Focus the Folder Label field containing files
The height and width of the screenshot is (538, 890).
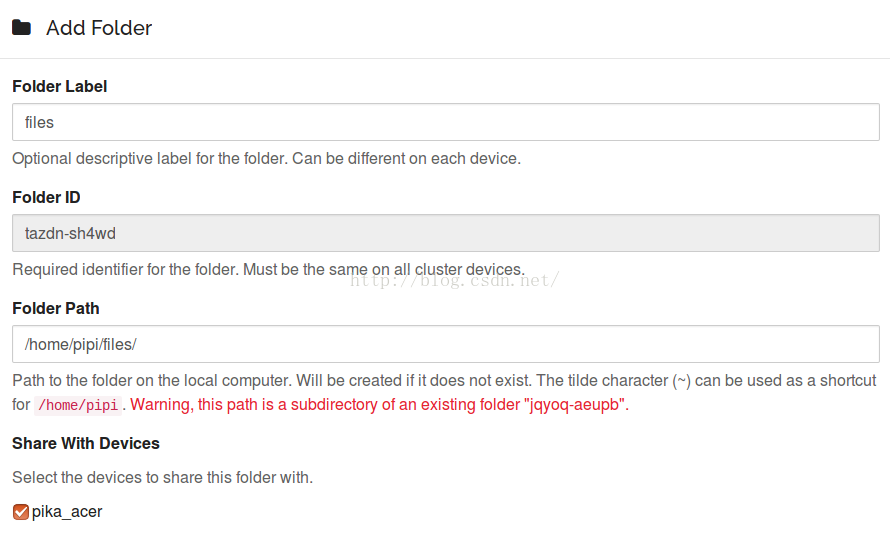pyautogui.click(x=446, y=122)
